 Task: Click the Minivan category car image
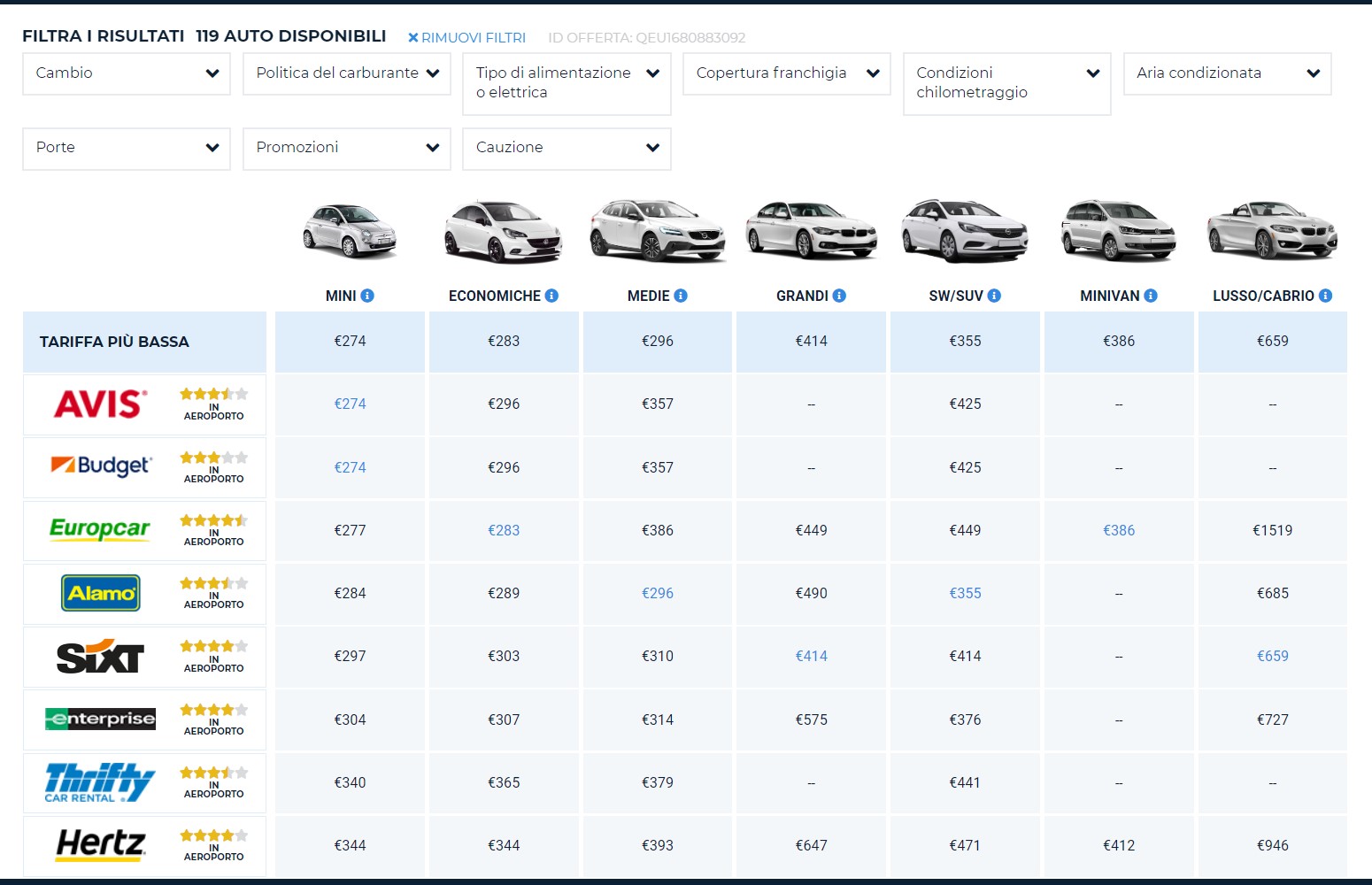pyautogui.click(x=1119, y=231)
